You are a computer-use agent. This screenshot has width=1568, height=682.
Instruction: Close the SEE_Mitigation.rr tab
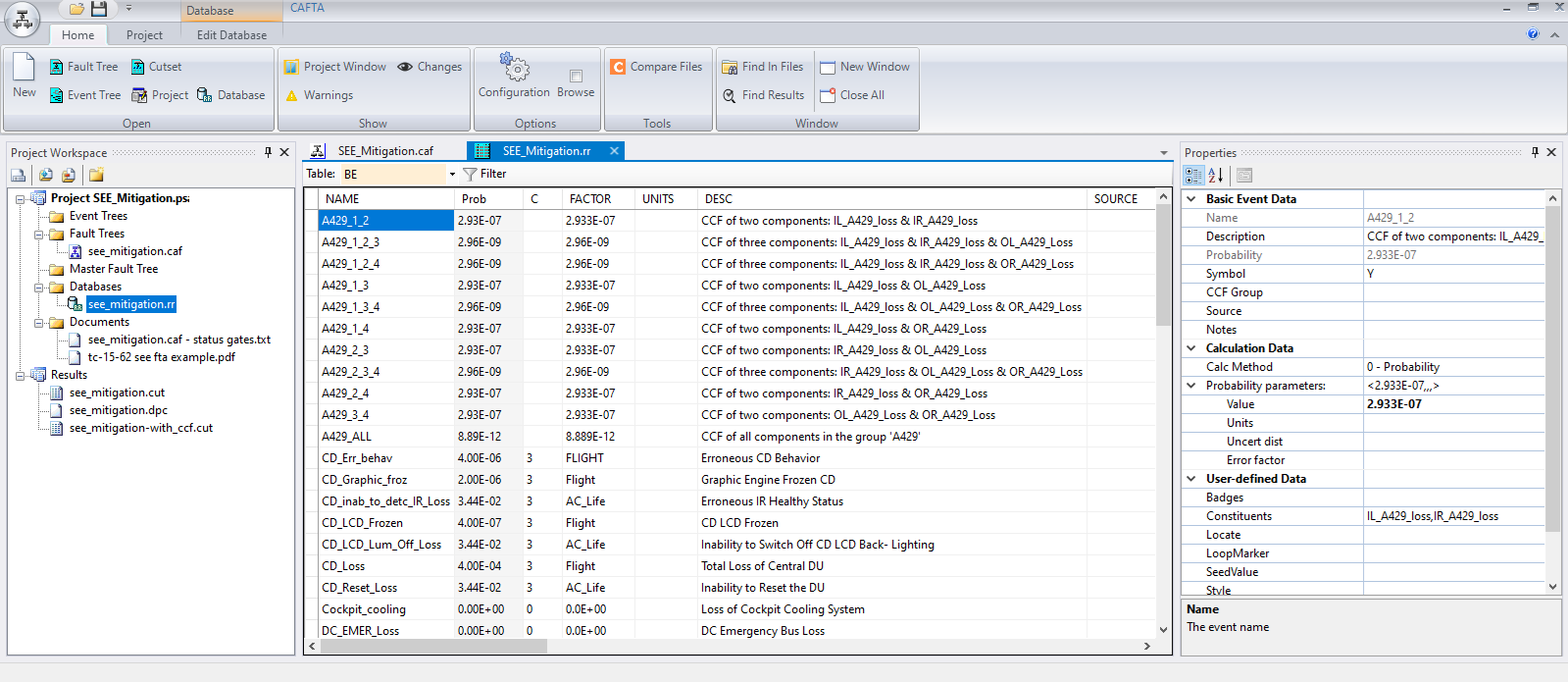(x=614, y=151)
